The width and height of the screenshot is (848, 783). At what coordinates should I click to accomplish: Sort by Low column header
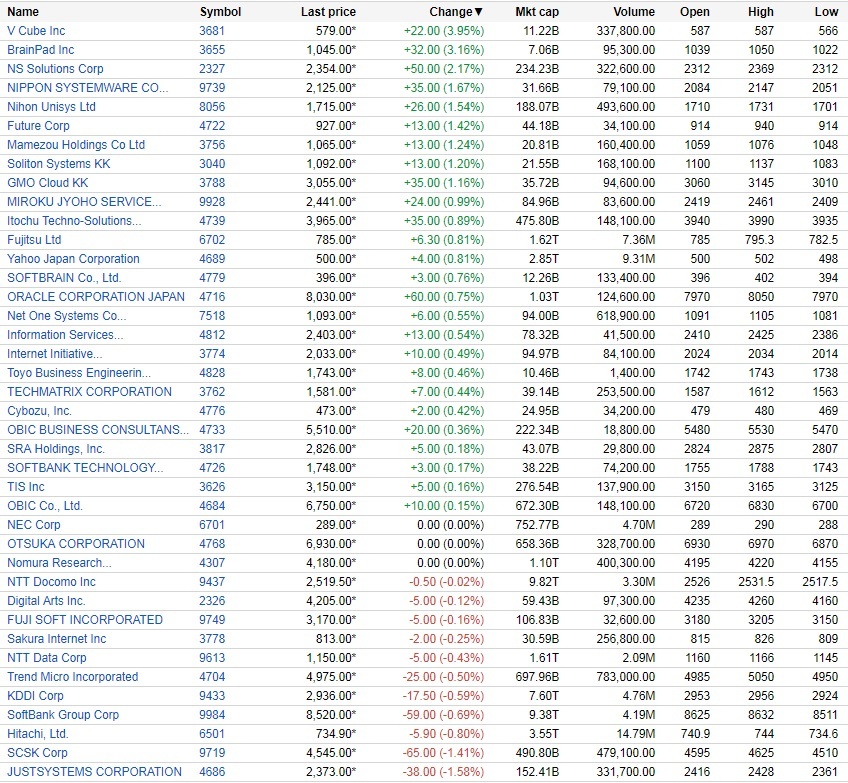pos(826,12)
